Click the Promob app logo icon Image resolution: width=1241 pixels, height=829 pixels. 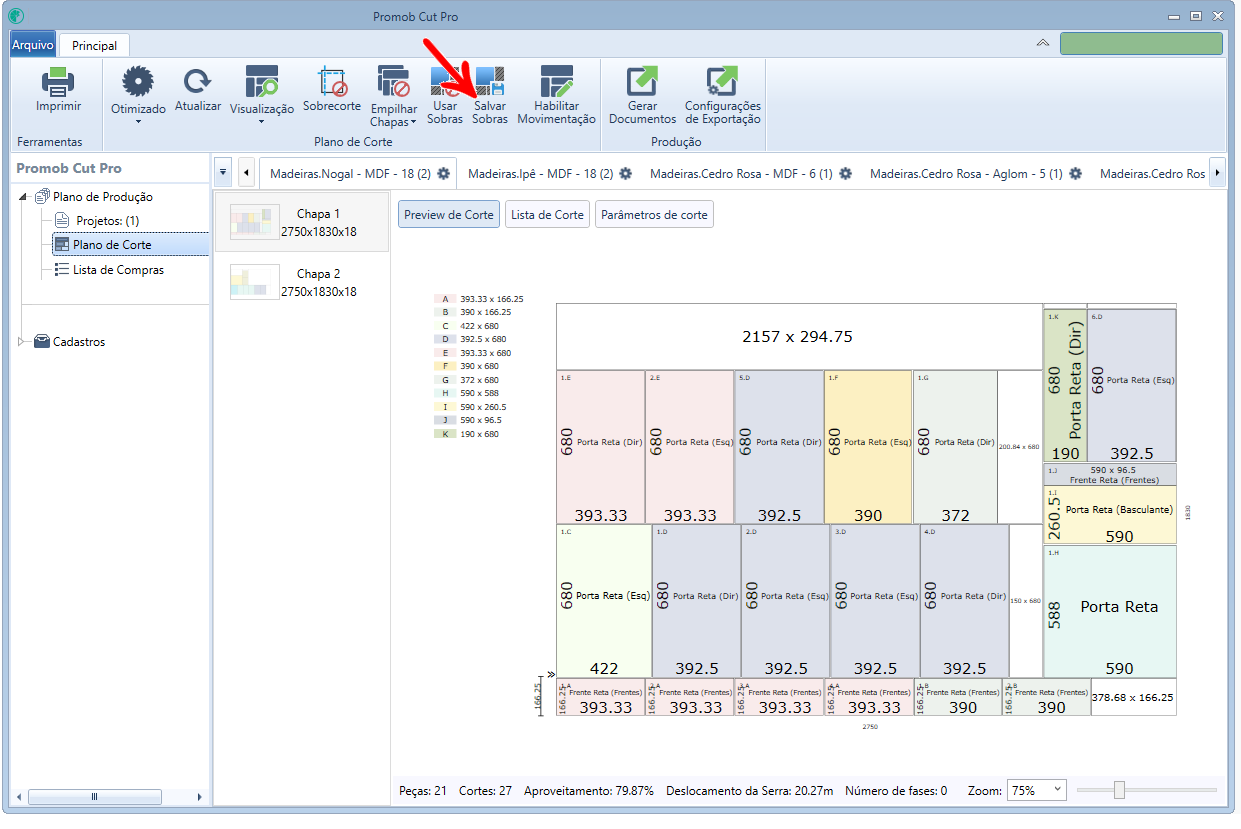point(16,16)
